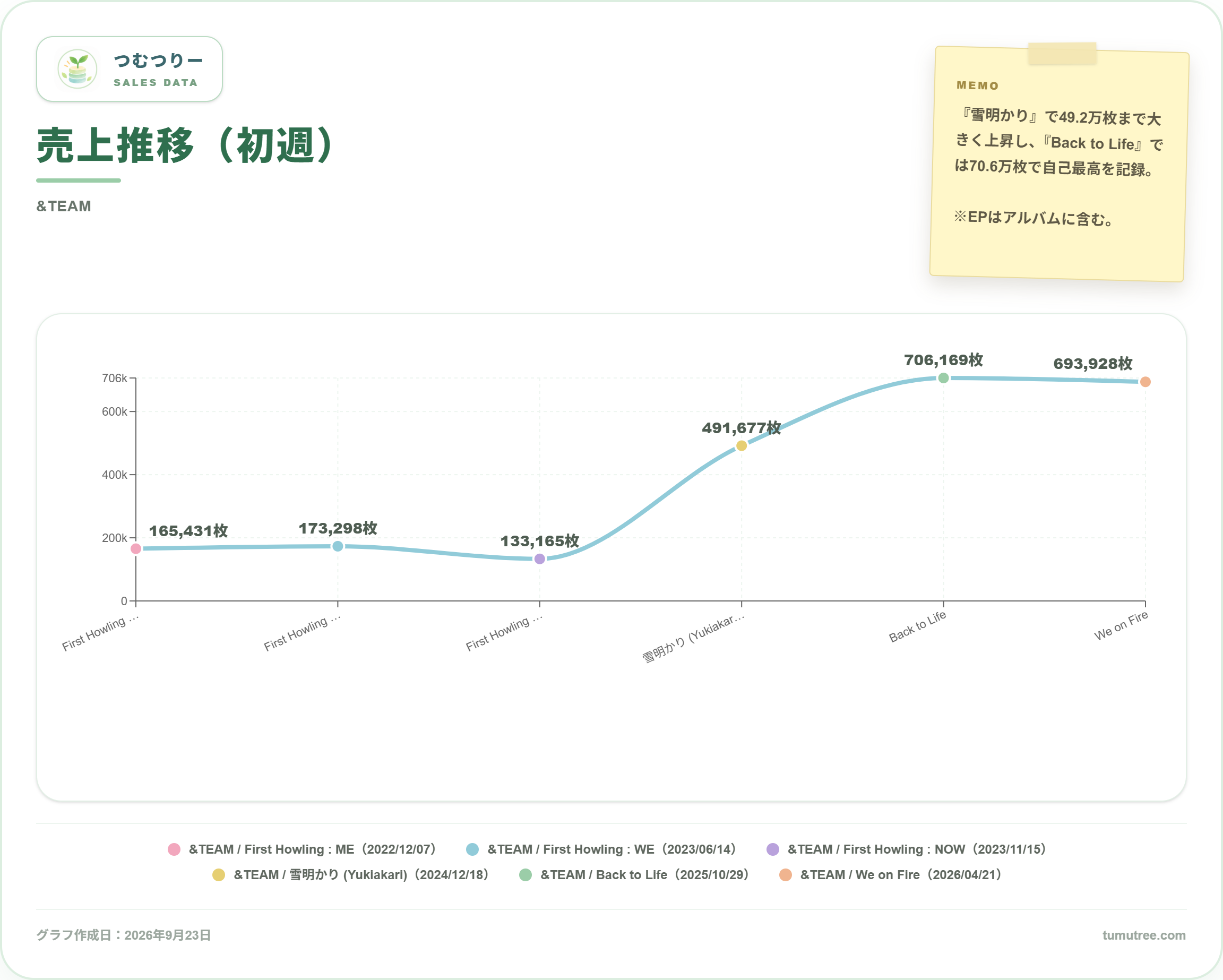Click the ※EPはアルバムに含む。 note text
Image resolution: width=1223 pixels, height=980 pixels.
click(1032, 218)
